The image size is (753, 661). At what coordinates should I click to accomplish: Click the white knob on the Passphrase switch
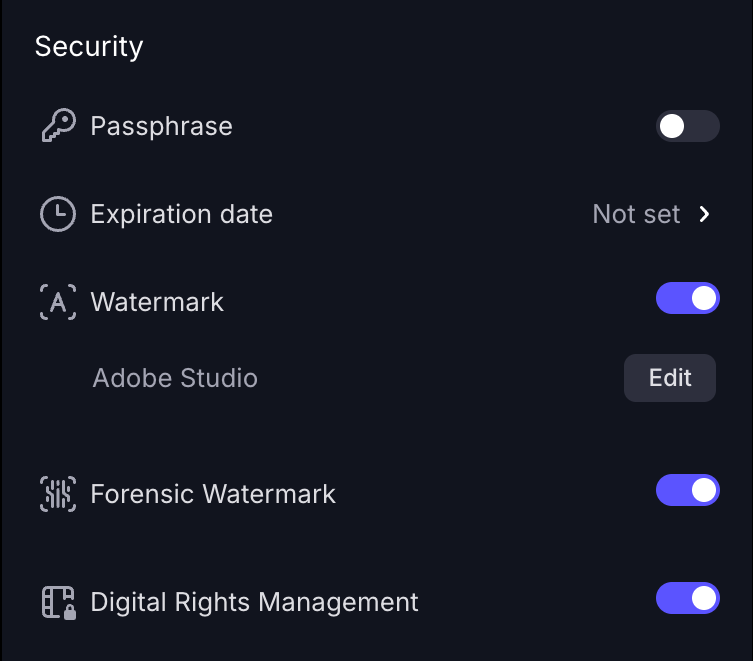(672, 126)
